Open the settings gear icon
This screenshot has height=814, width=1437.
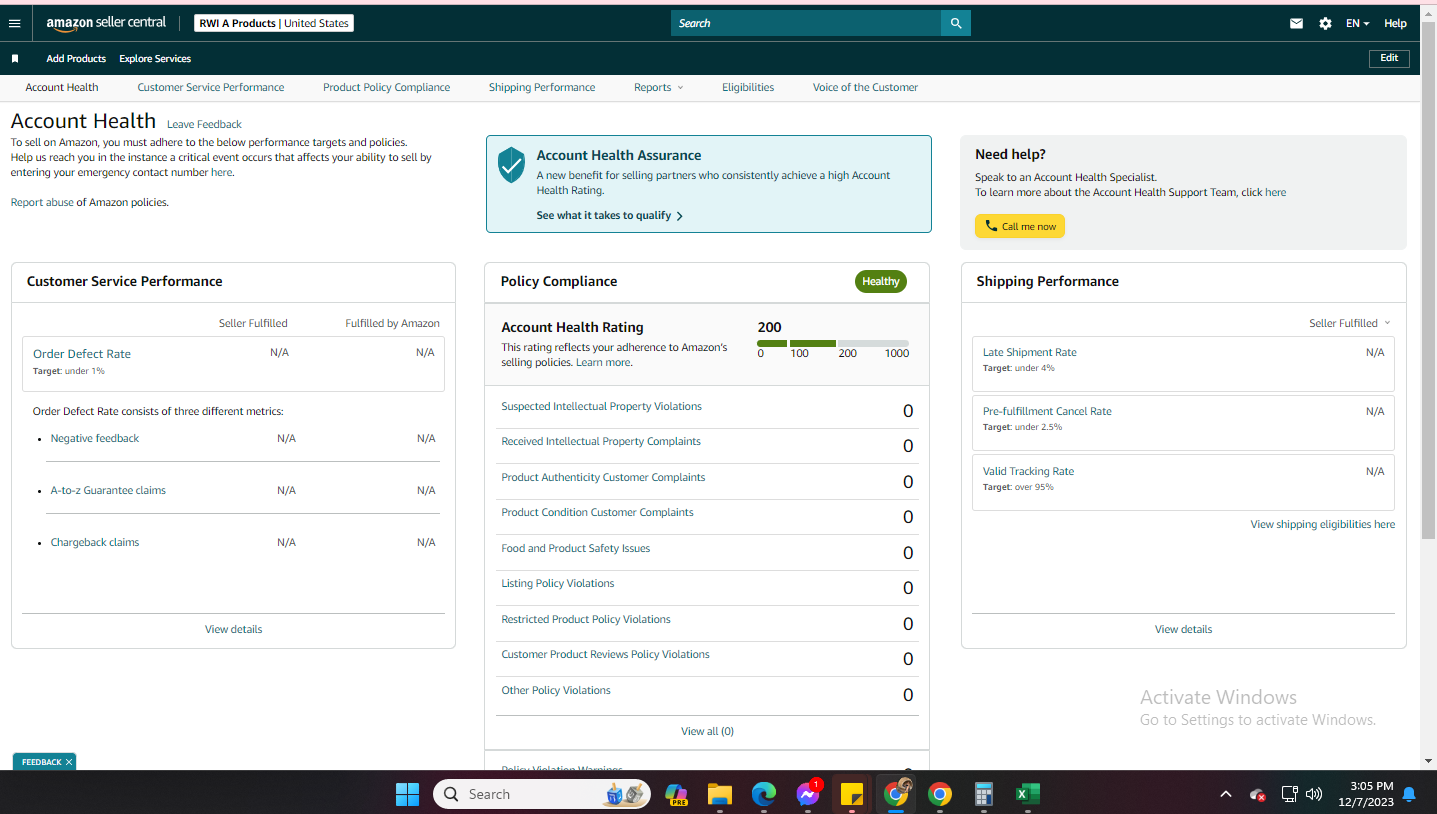pos(1325,23)
